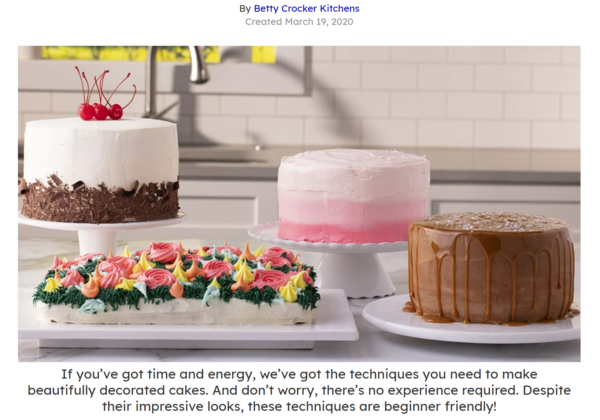Click the "By" text before the author

[245, 8]
